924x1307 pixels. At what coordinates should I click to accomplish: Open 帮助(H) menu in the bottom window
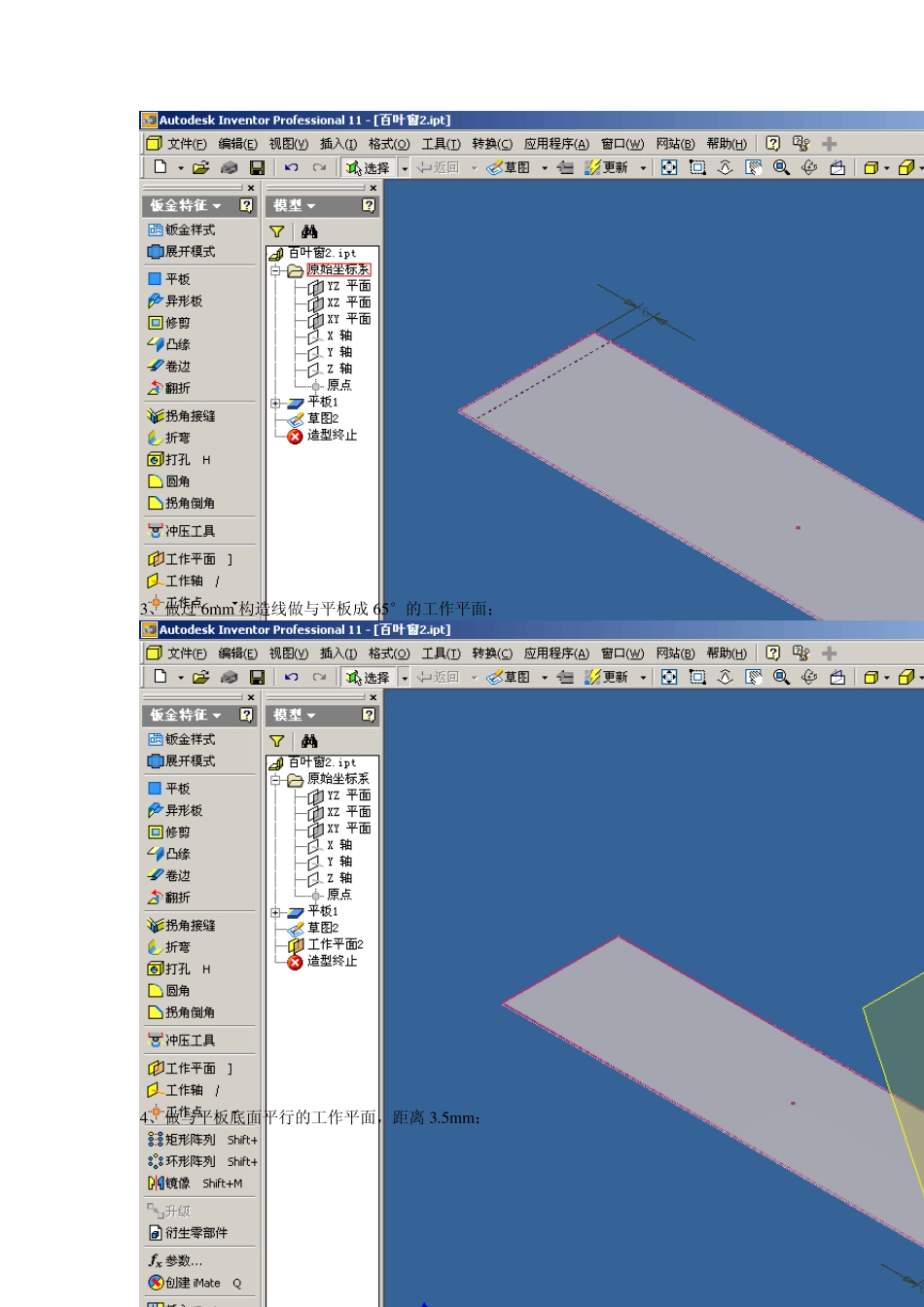pos(727,653)
